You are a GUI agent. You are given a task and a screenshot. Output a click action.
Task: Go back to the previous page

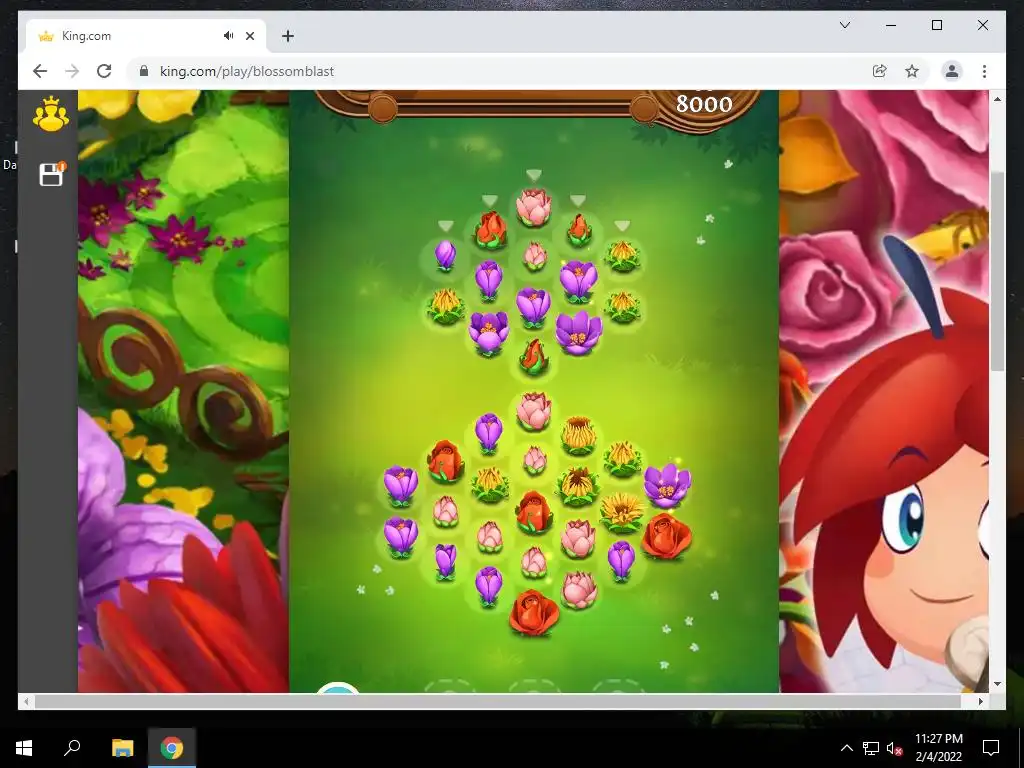click(40, 71)
